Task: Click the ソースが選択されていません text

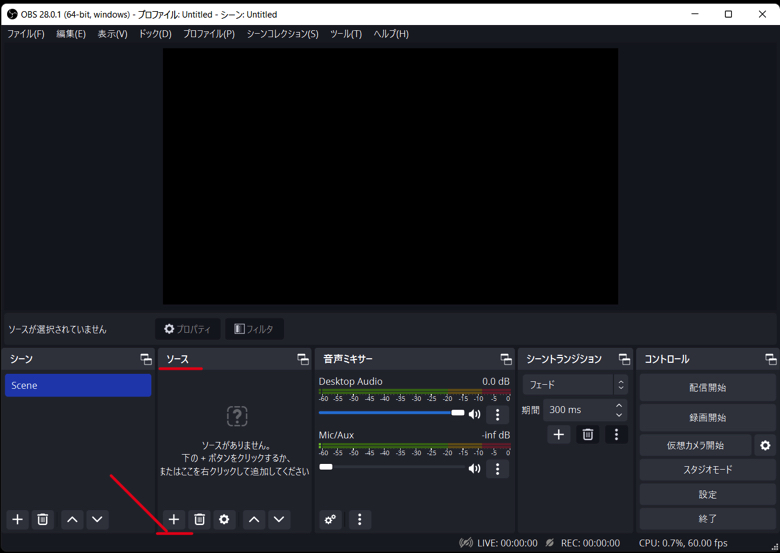Action: click(57, 329)
